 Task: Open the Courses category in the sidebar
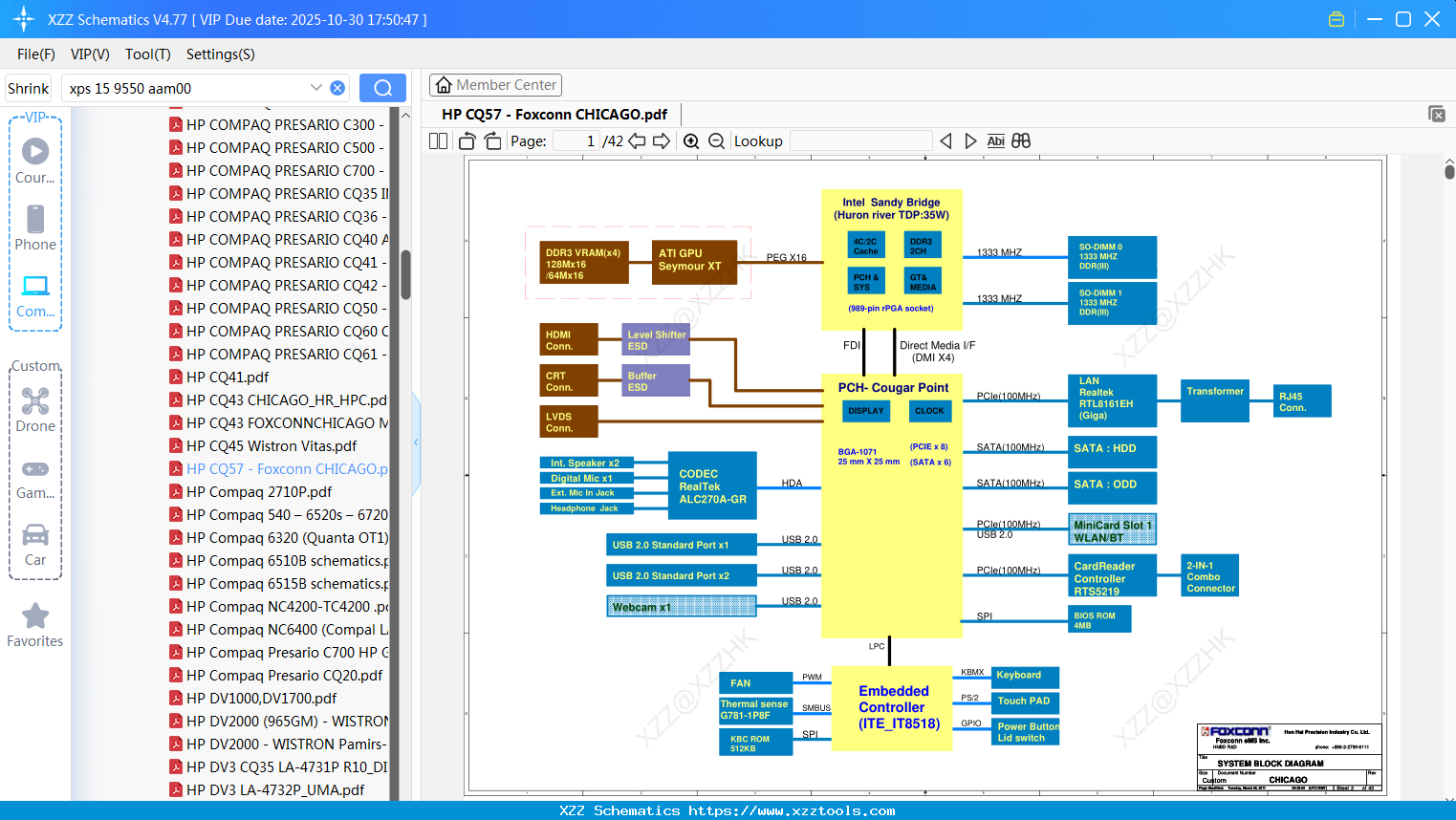35,161
